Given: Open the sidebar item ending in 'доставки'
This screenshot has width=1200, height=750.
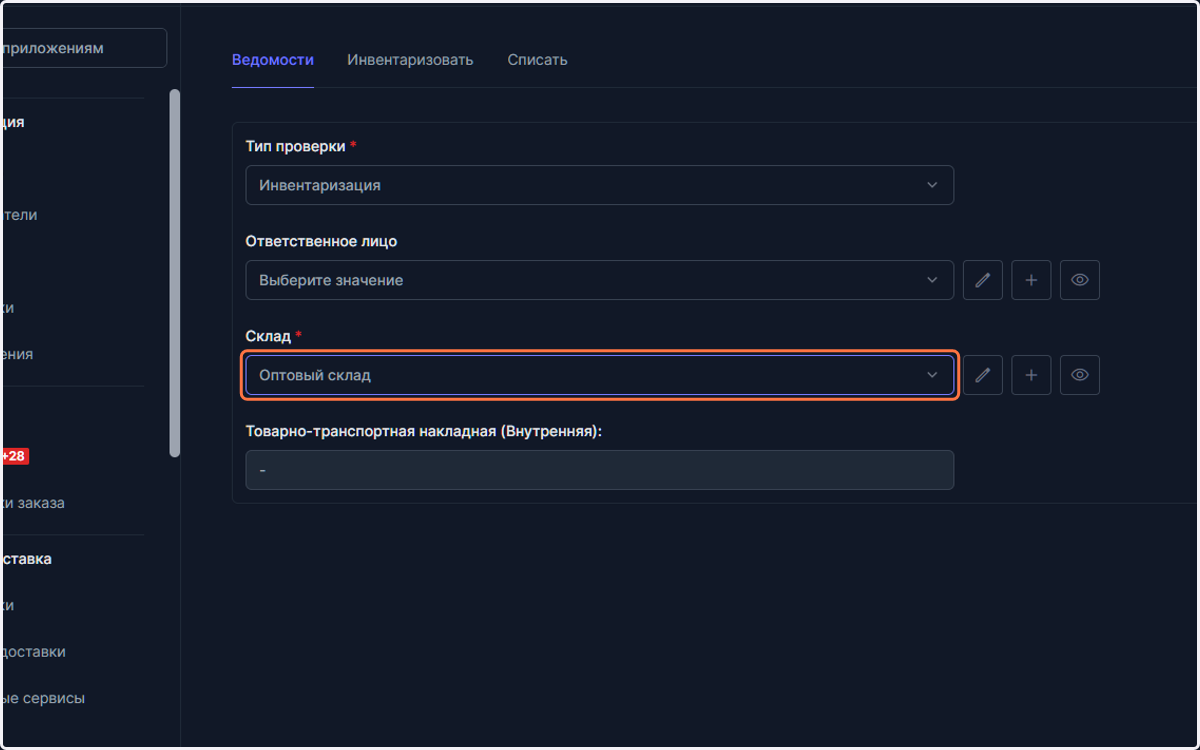Looking at the screenshot, I should point(33,651).
